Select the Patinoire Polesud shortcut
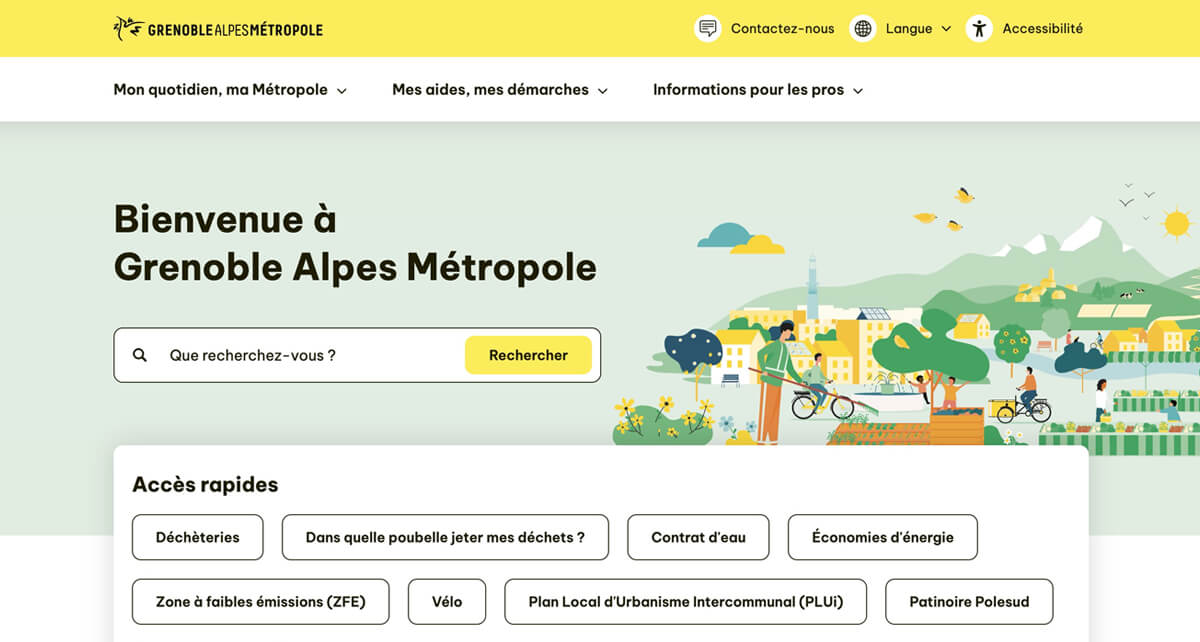The height and width of the screenshot is (642, 1200). tap(969, 601)
